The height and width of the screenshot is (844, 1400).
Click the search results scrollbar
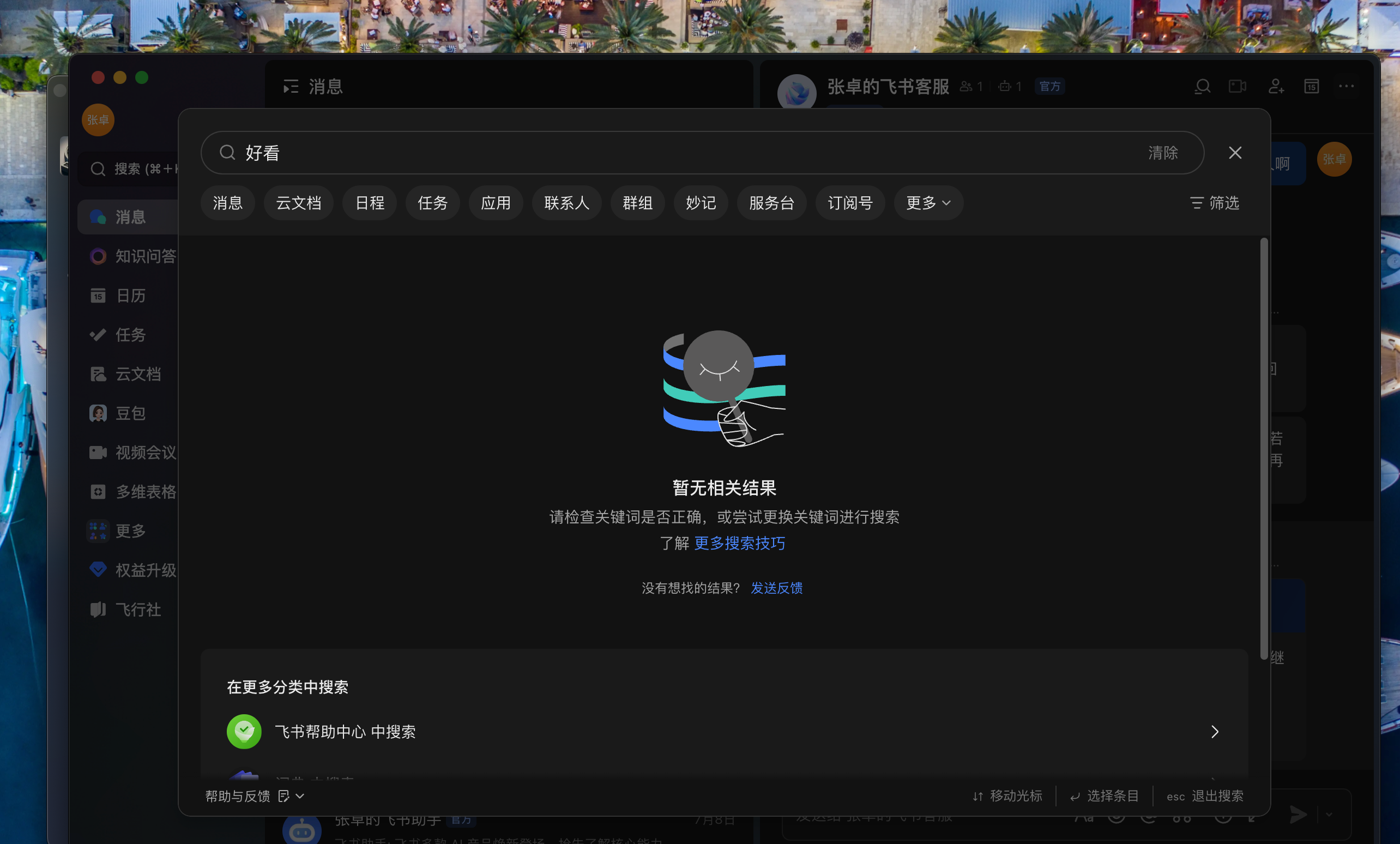pos(1264,449)
